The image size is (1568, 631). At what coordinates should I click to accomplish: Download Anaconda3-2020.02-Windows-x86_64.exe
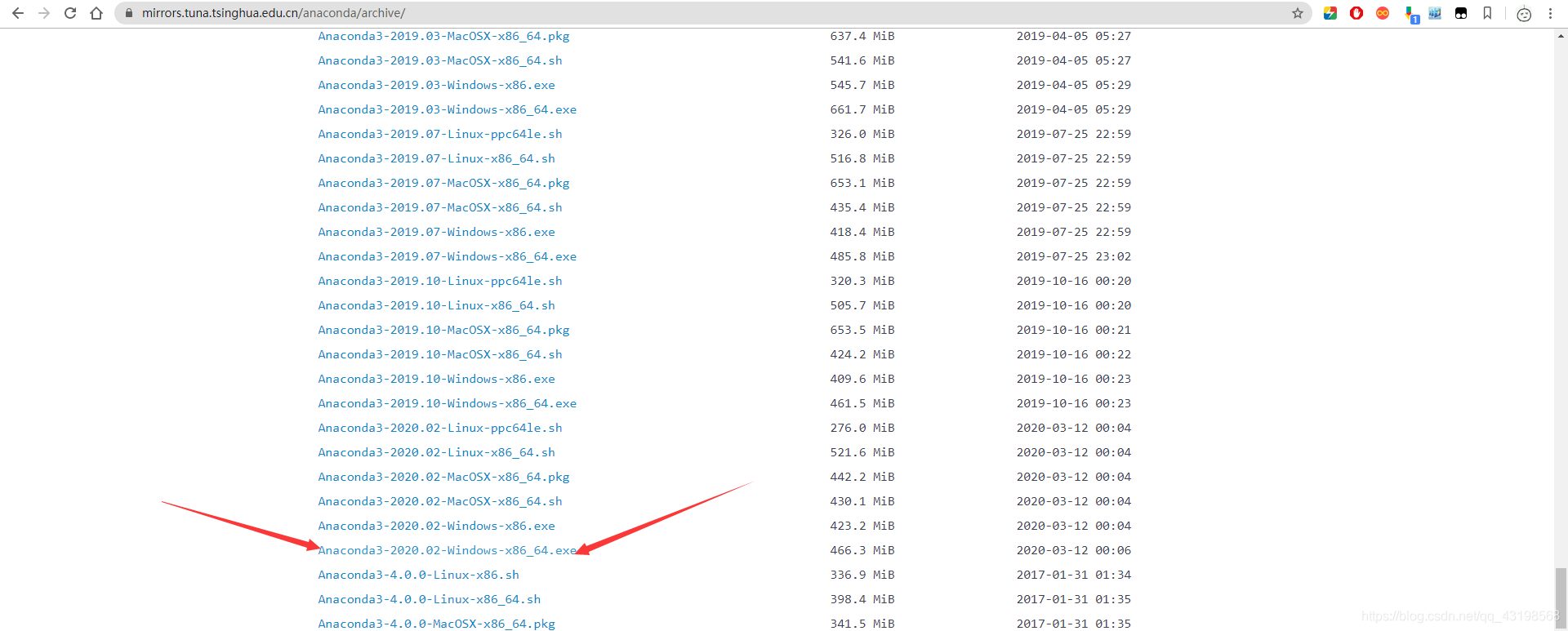447,550
